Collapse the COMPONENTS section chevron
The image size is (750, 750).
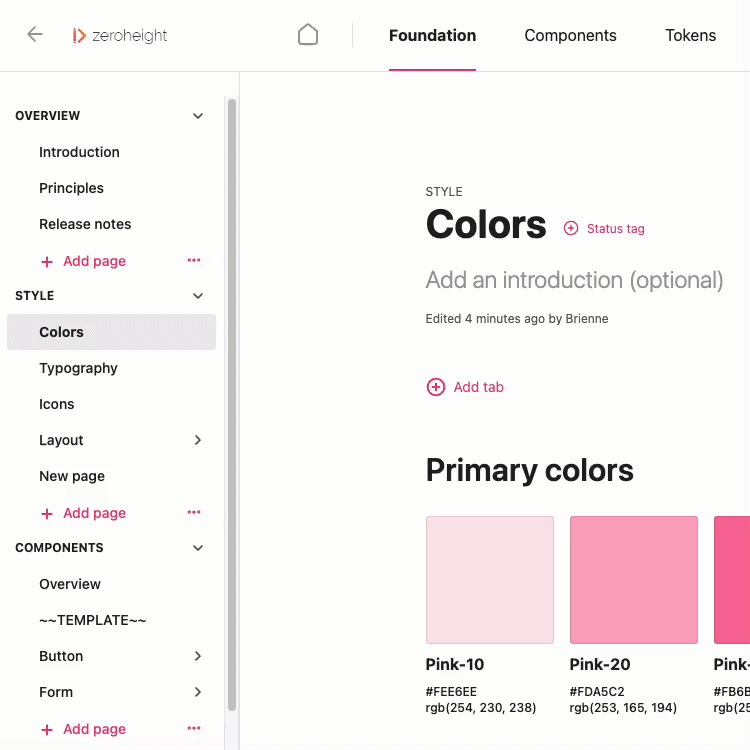[x=198, y=548]
